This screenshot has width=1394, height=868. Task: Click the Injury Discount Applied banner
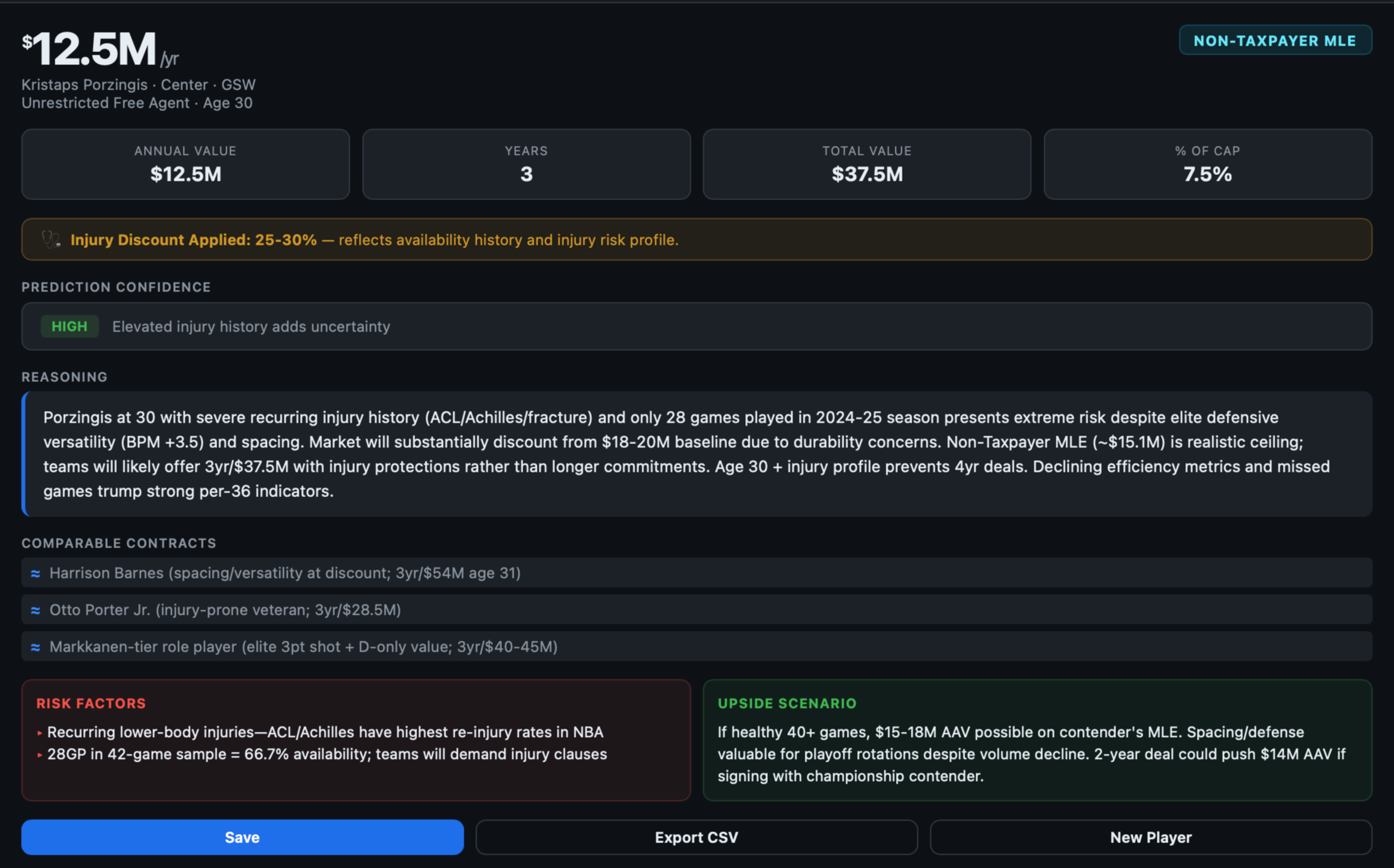[696, 239]
